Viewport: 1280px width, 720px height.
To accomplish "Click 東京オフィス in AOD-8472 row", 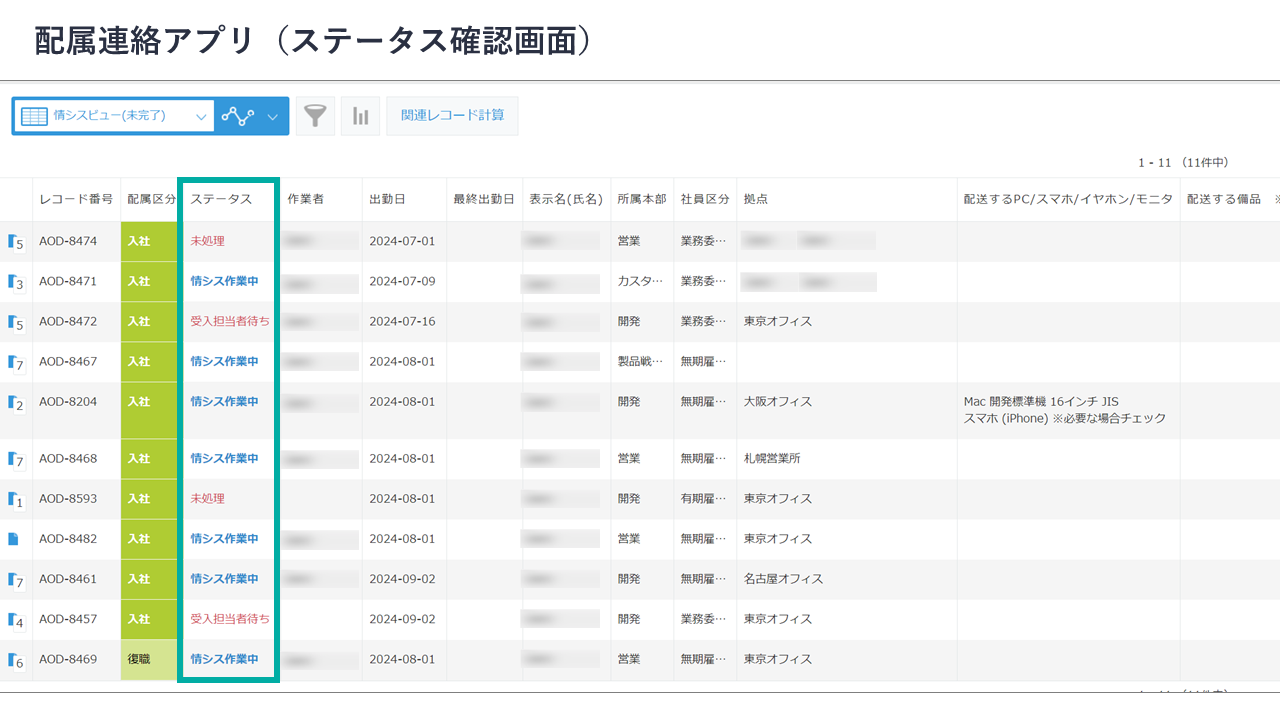I will [x=778, y=322].
